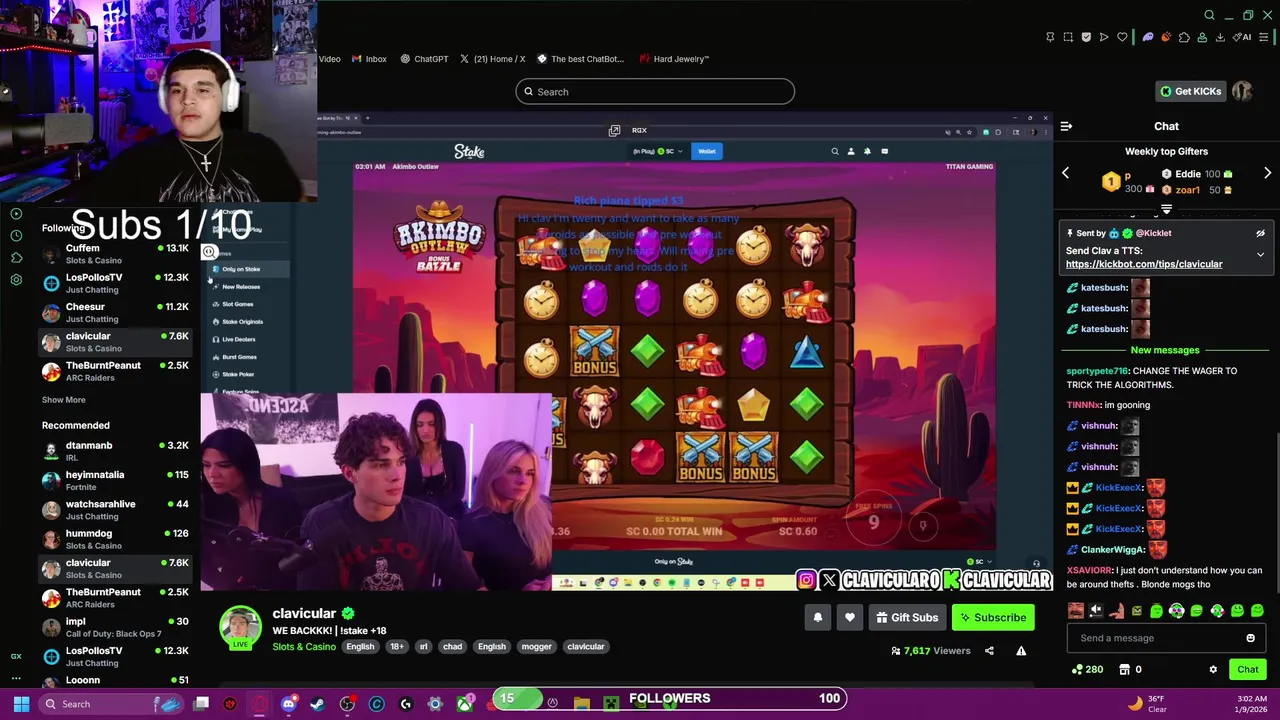1280x720 pixels.
Task: Share the stream with the share icon
Action: (x=989, y=651)
